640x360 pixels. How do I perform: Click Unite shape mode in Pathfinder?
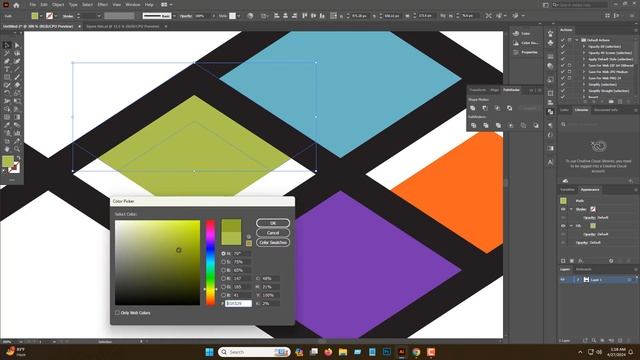pos(473,108)
